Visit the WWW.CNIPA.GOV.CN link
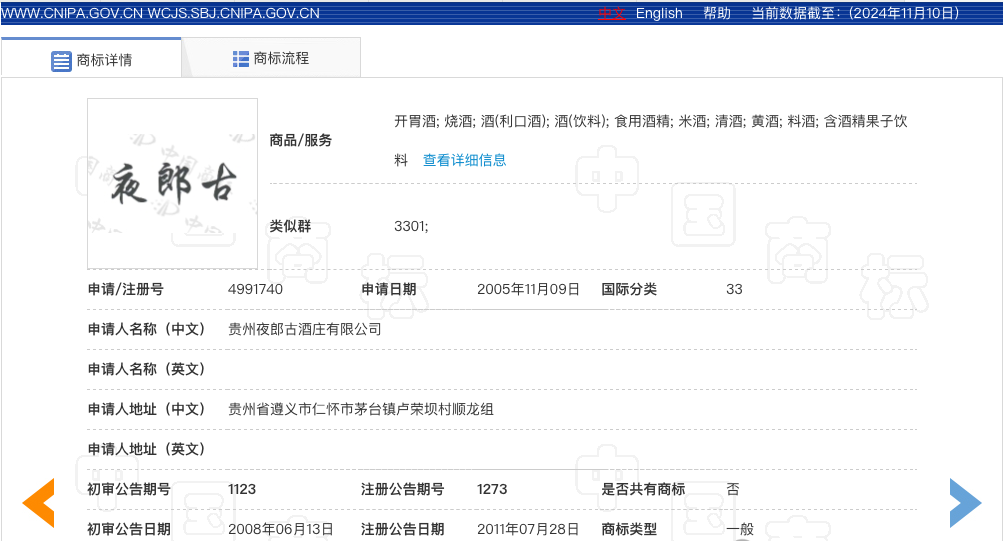1003x541 pixels. pyautogui.click(x=72, y=13)
